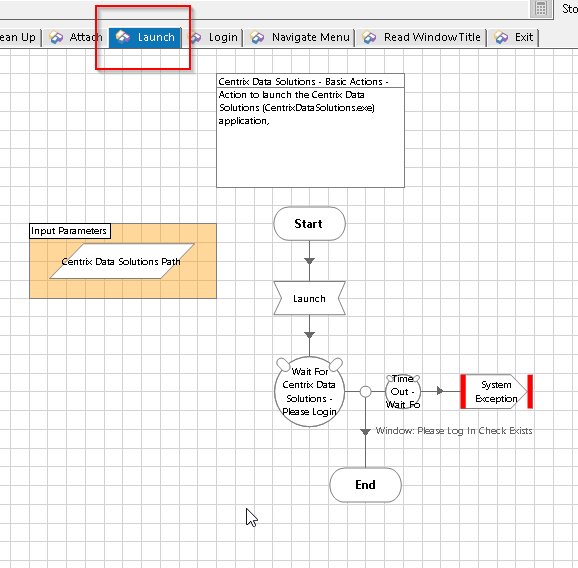Switch to the Navigate Menu tab
This screenshot has height=568, width=578.
pos(299,37)
